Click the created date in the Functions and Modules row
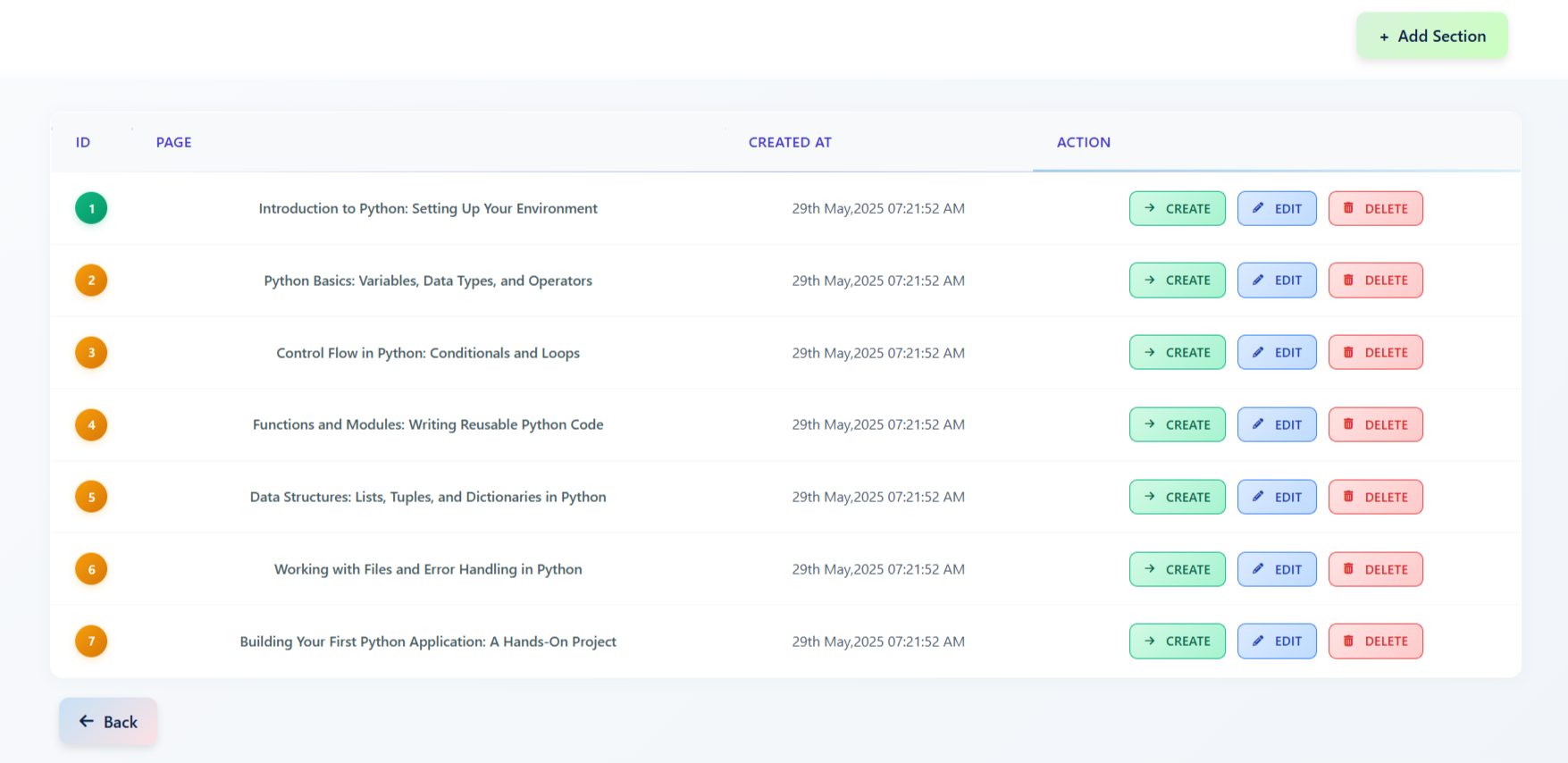Screen dimensions: 1568x763 click(x=878, y=424)
